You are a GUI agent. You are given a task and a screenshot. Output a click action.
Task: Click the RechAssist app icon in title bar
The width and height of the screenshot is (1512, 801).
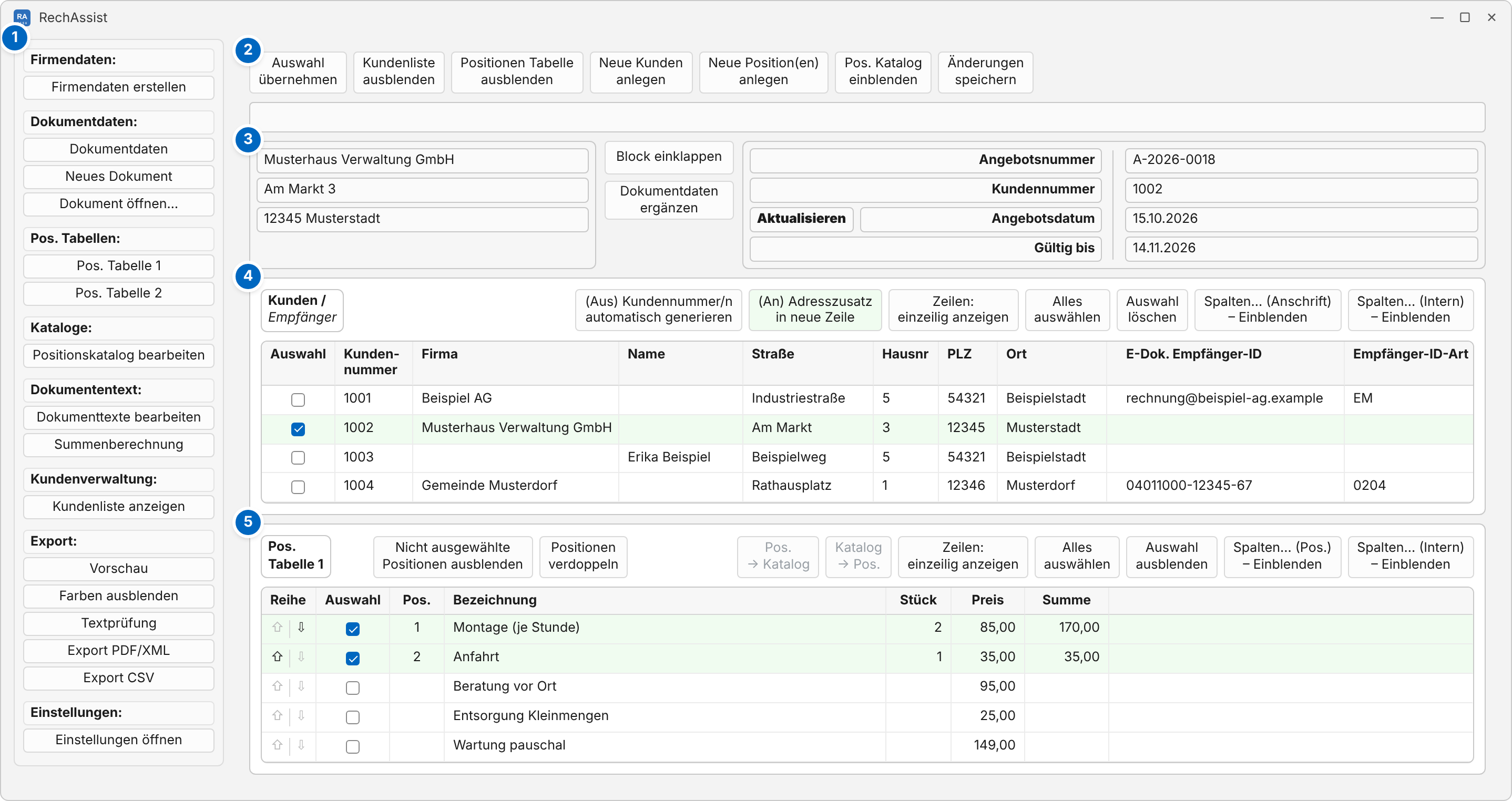click(22, 17)
